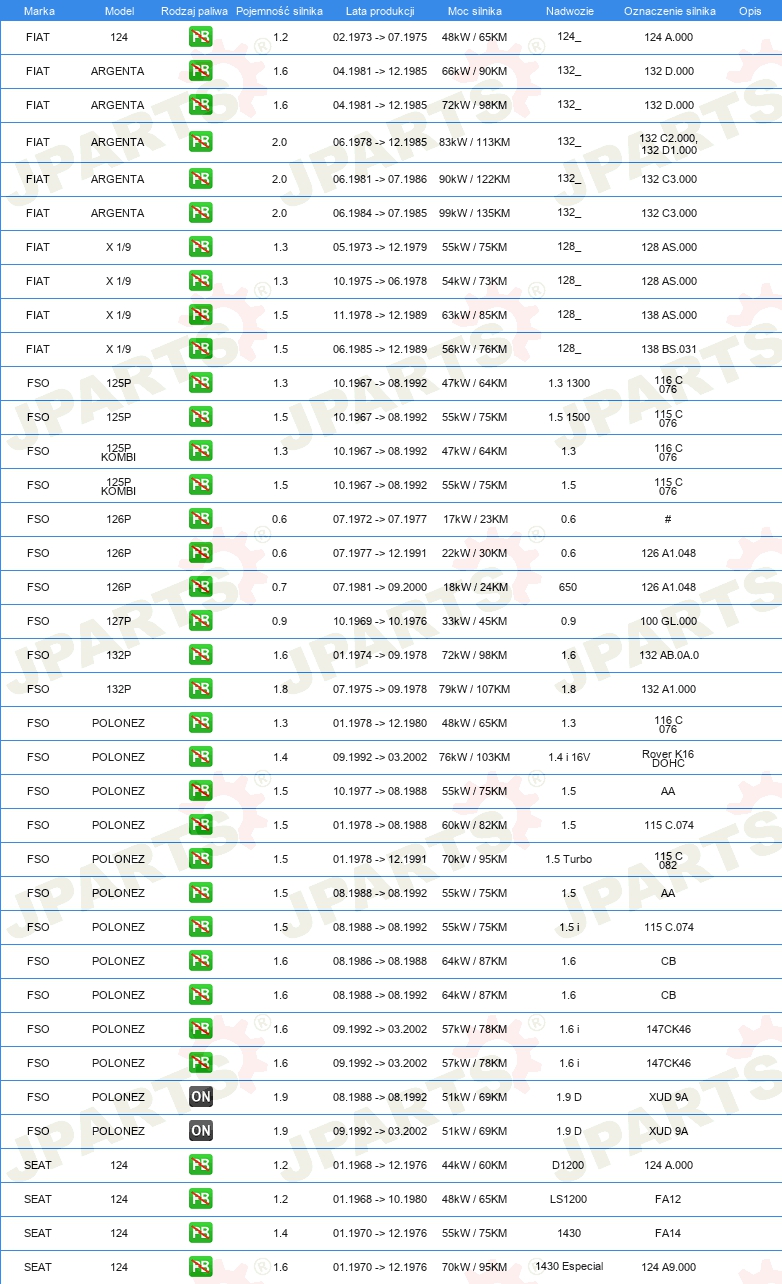The height and width of the screenshot is (1284, 782).
Task: Click the Pojemność silnika column header
Action: pos(279,10)
